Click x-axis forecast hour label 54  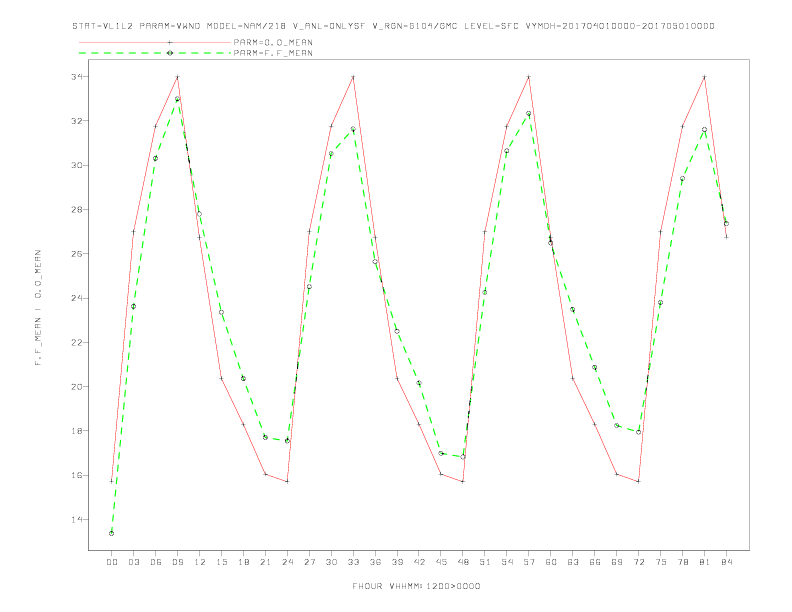coord(507,562)
